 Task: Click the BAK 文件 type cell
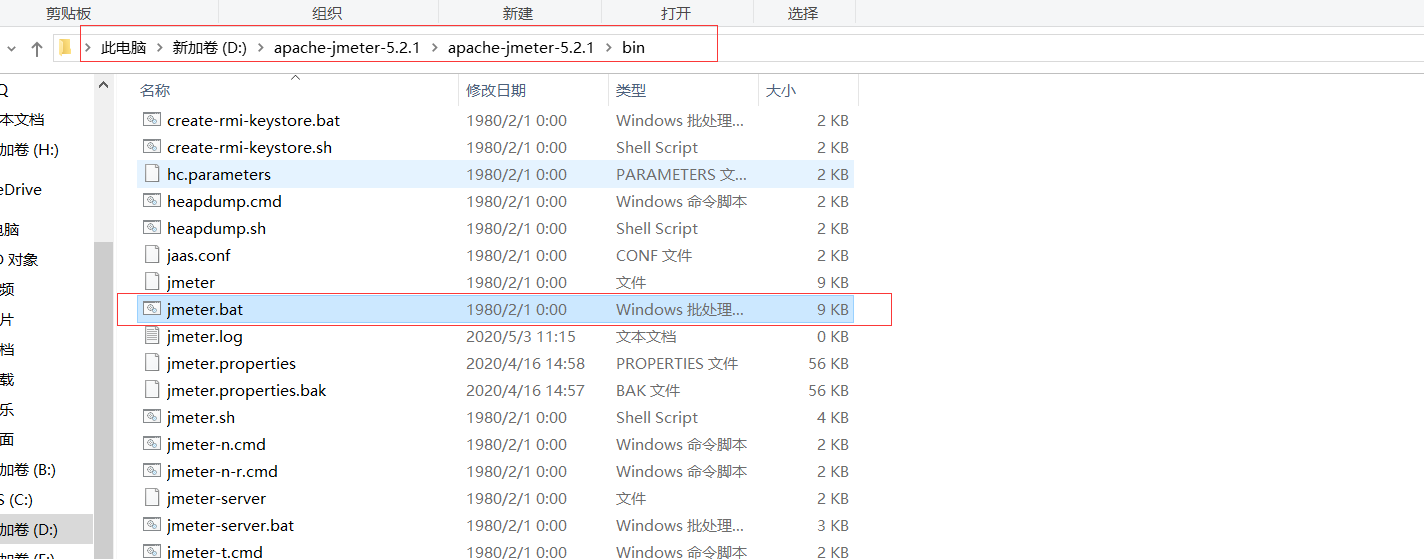pos(648,390)
